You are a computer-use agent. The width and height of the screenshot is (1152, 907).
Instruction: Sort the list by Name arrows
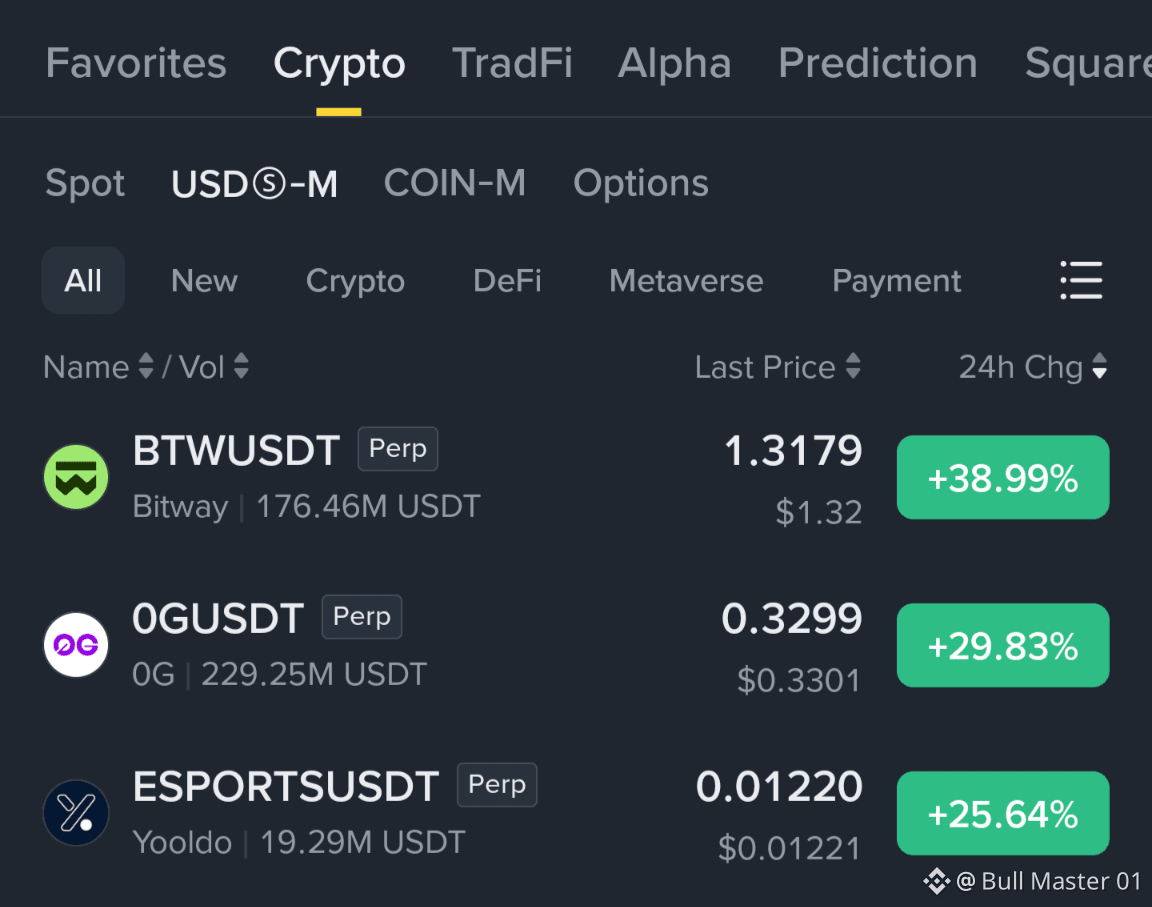146,366
